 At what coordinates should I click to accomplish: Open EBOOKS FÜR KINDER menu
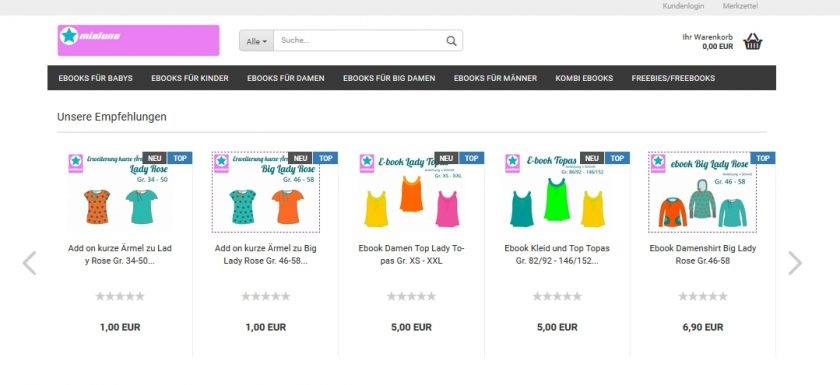[190, 78]
